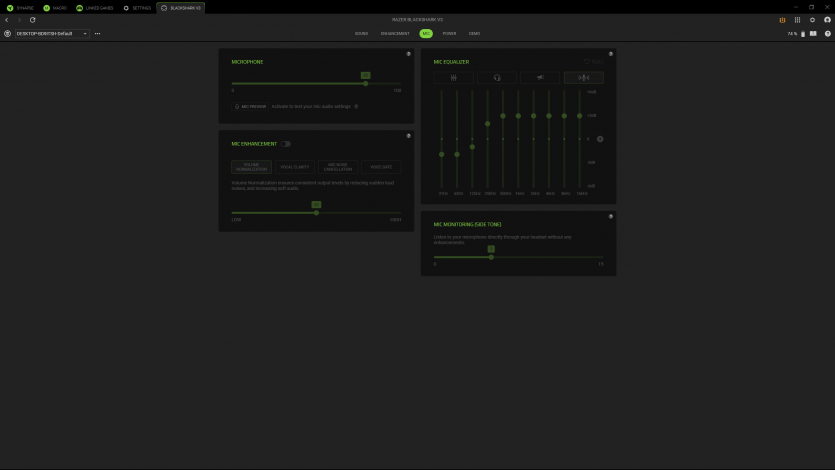The width and height of the screenshot is (835, 470).
Task: Open the DESKTOP profile dropdown
Action: [x=52, y=33]
